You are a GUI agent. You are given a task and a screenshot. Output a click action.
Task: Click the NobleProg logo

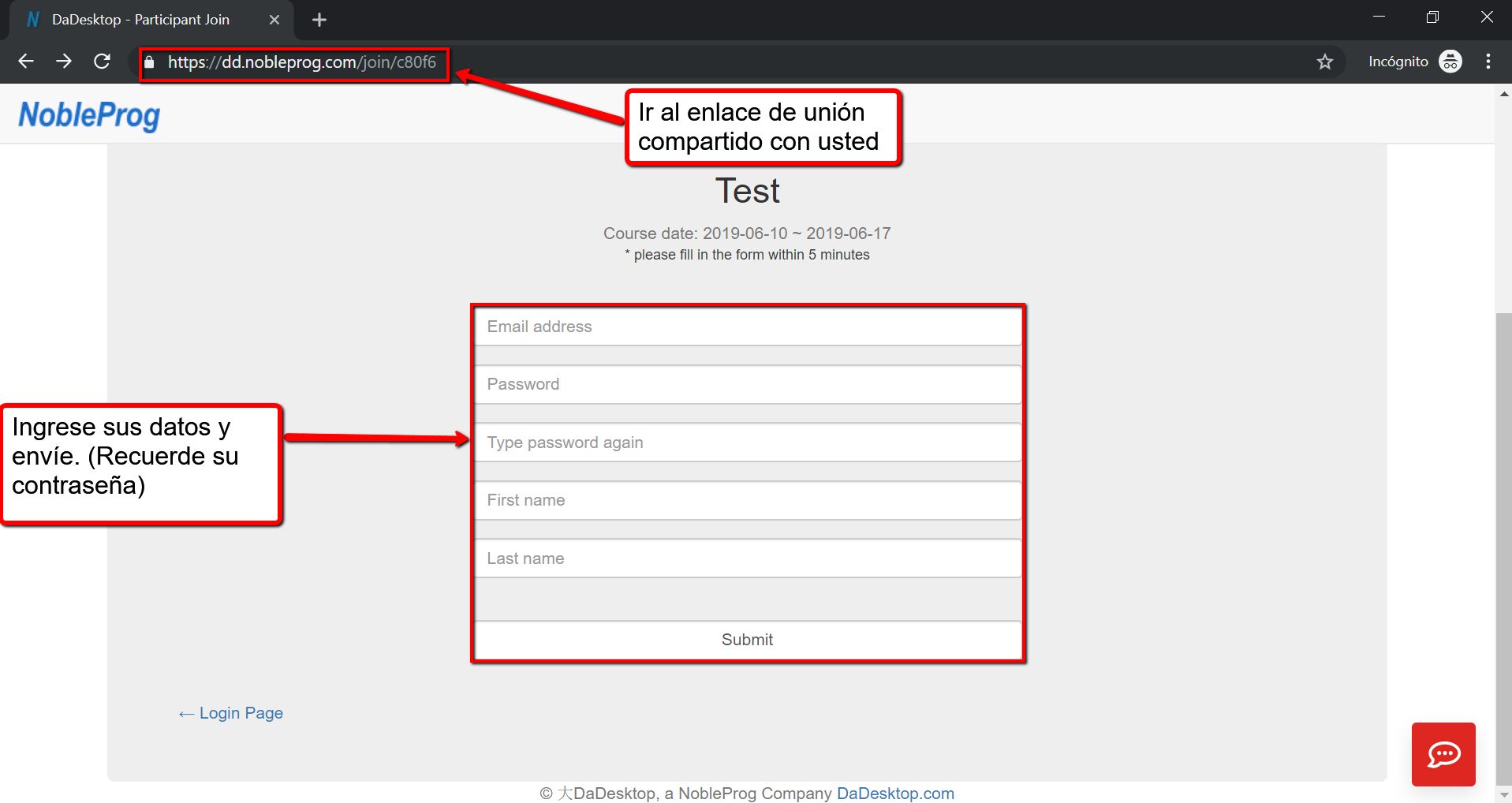point(89,115)
